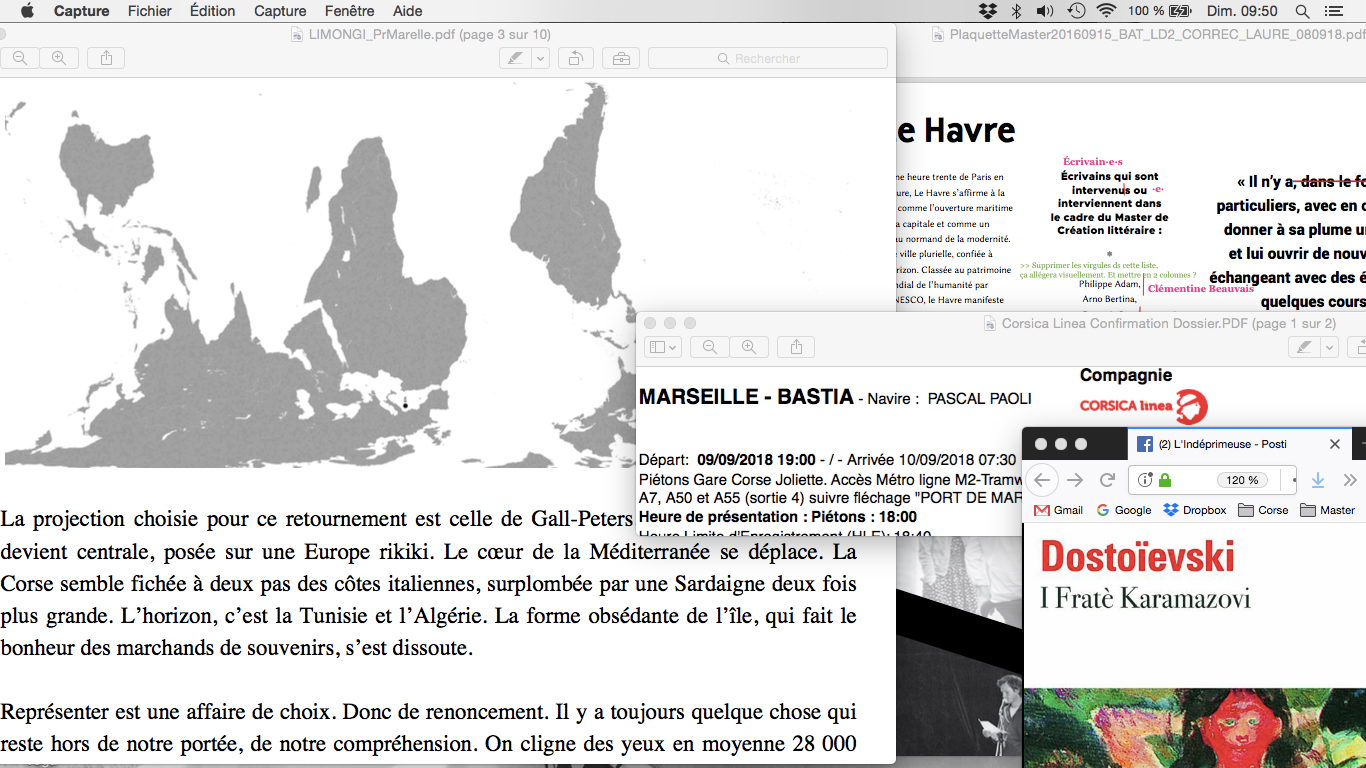Viewport: 1366px width, 768px height.
Task: Zoom out in the LIMONGI_PrMarelle PDF window
Action: click(19, 59)
